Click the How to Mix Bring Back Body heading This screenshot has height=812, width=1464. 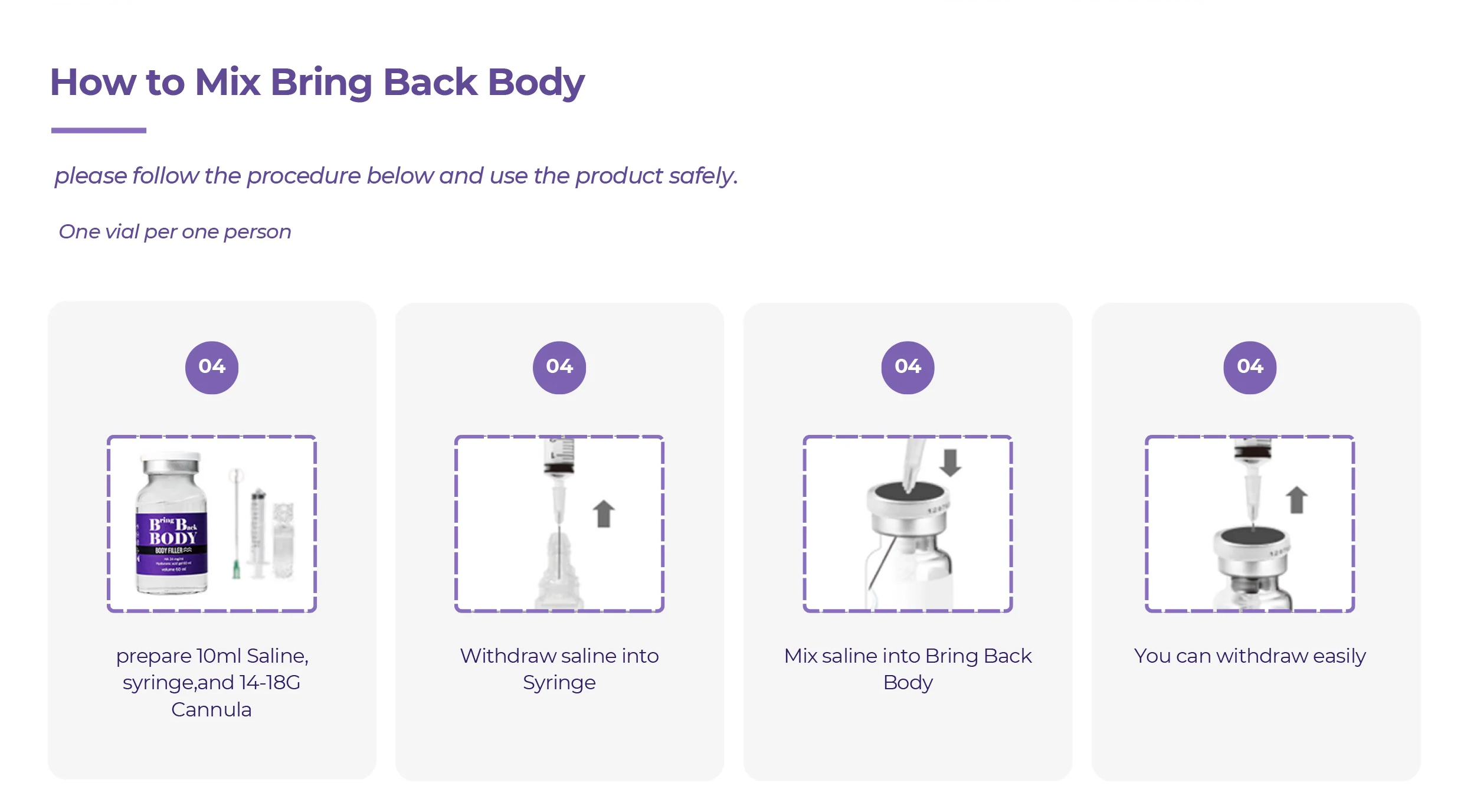pyautogui.click(x=317, y=81)
